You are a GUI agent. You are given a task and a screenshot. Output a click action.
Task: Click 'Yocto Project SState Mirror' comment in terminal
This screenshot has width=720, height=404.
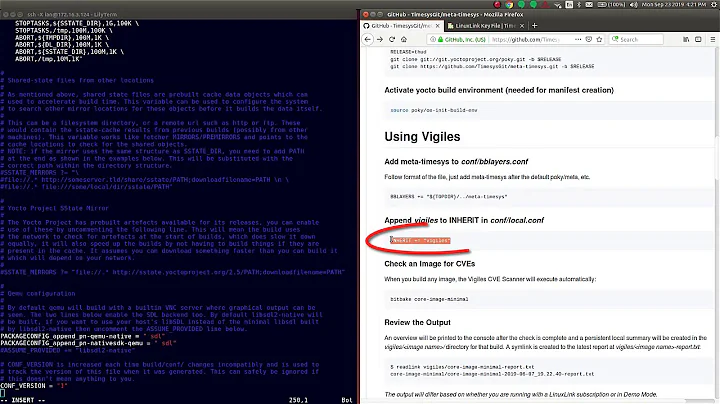coord(54,208)
